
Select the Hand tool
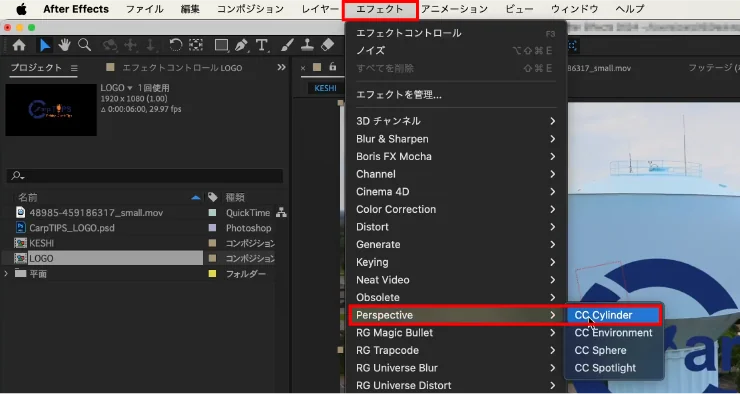point(64,45)
